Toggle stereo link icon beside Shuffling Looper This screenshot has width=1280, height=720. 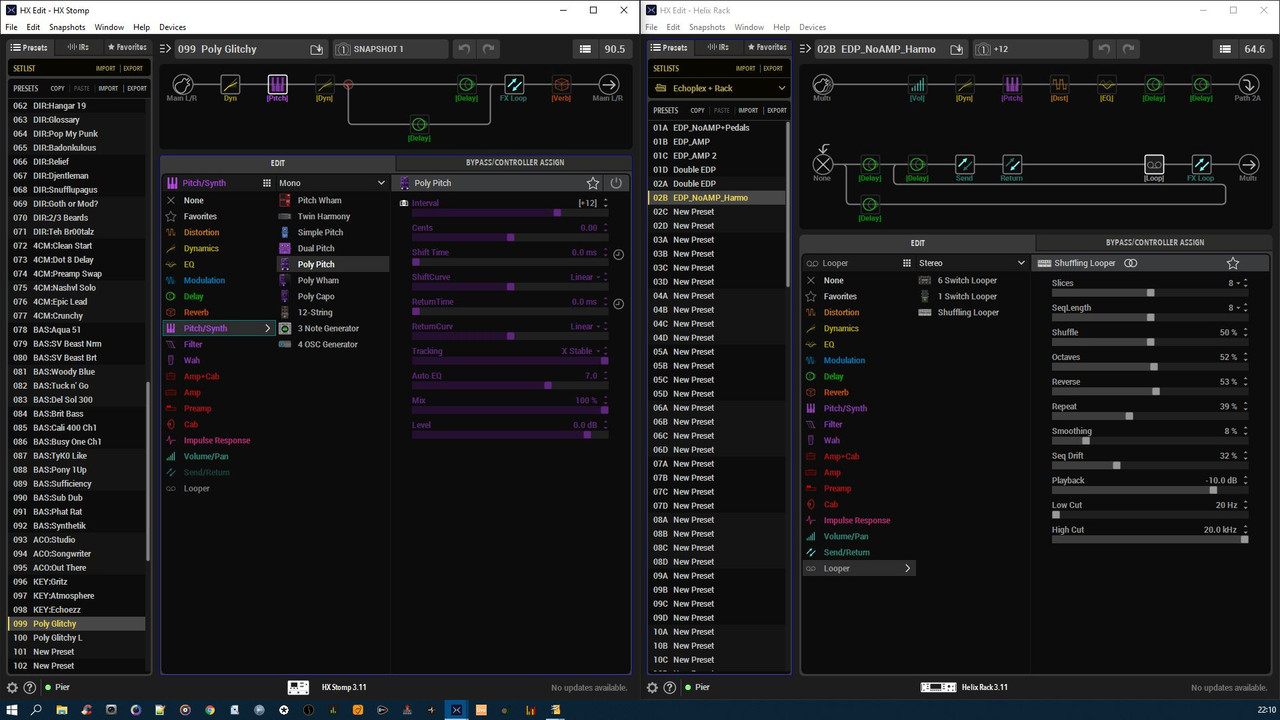click(x=1131, y=263)
